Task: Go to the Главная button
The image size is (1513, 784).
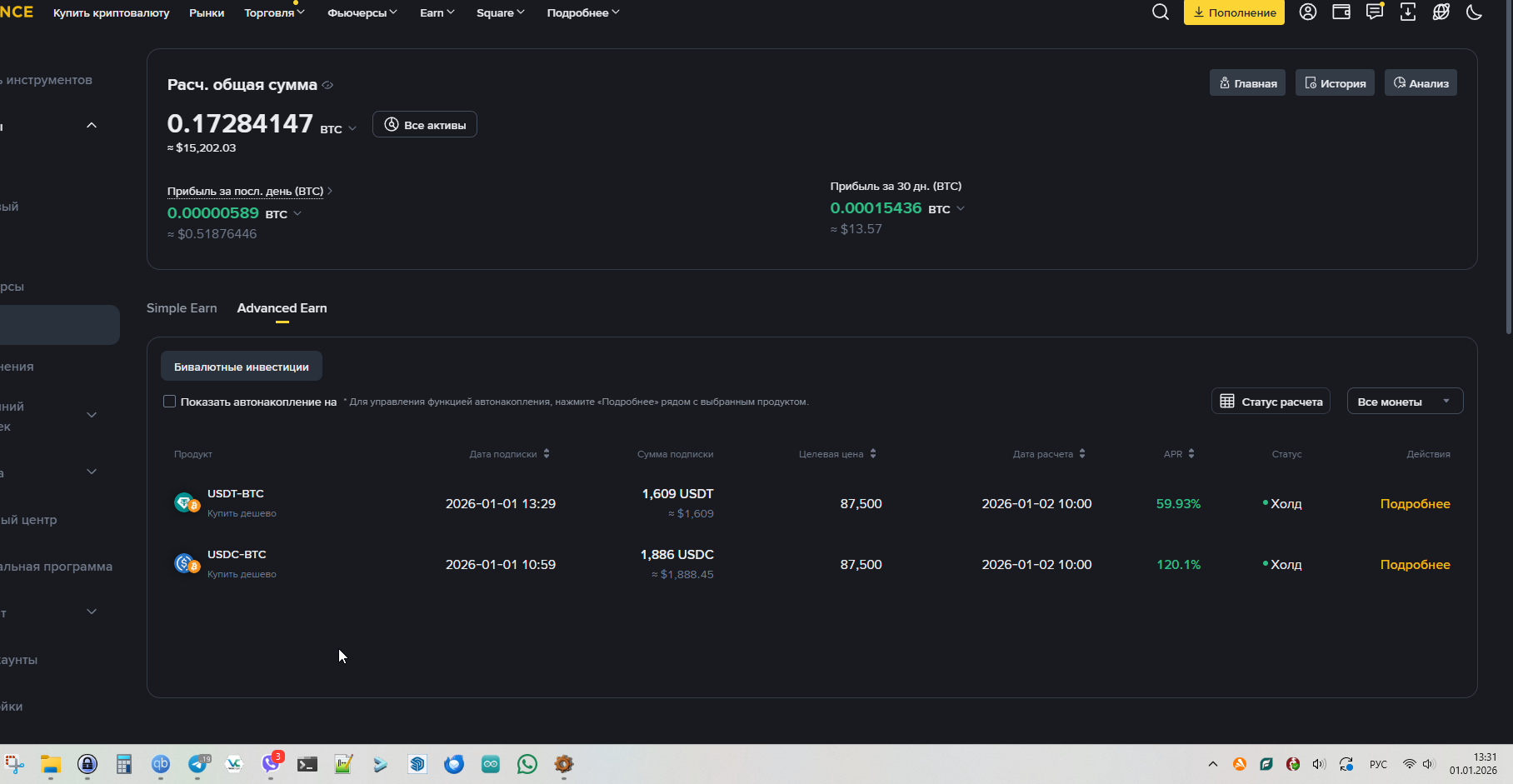Action: tap(1248, 83)
